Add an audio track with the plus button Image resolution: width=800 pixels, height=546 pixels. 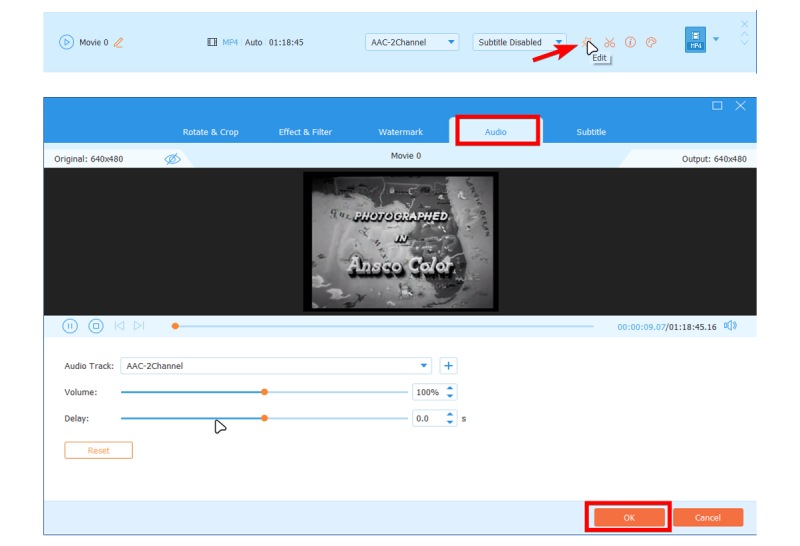(448, 365)
